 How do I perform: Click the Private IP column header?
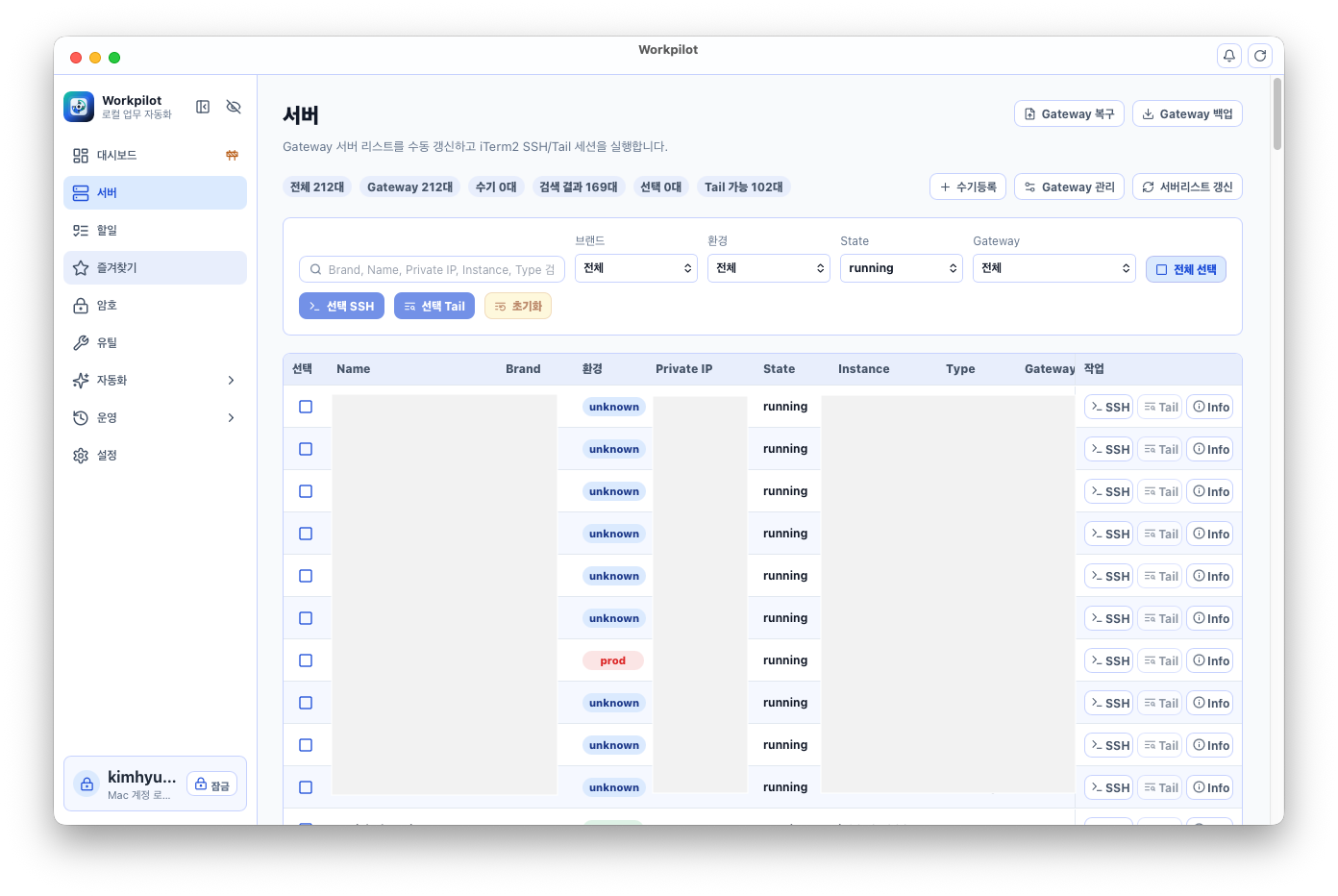pos(684,369)
